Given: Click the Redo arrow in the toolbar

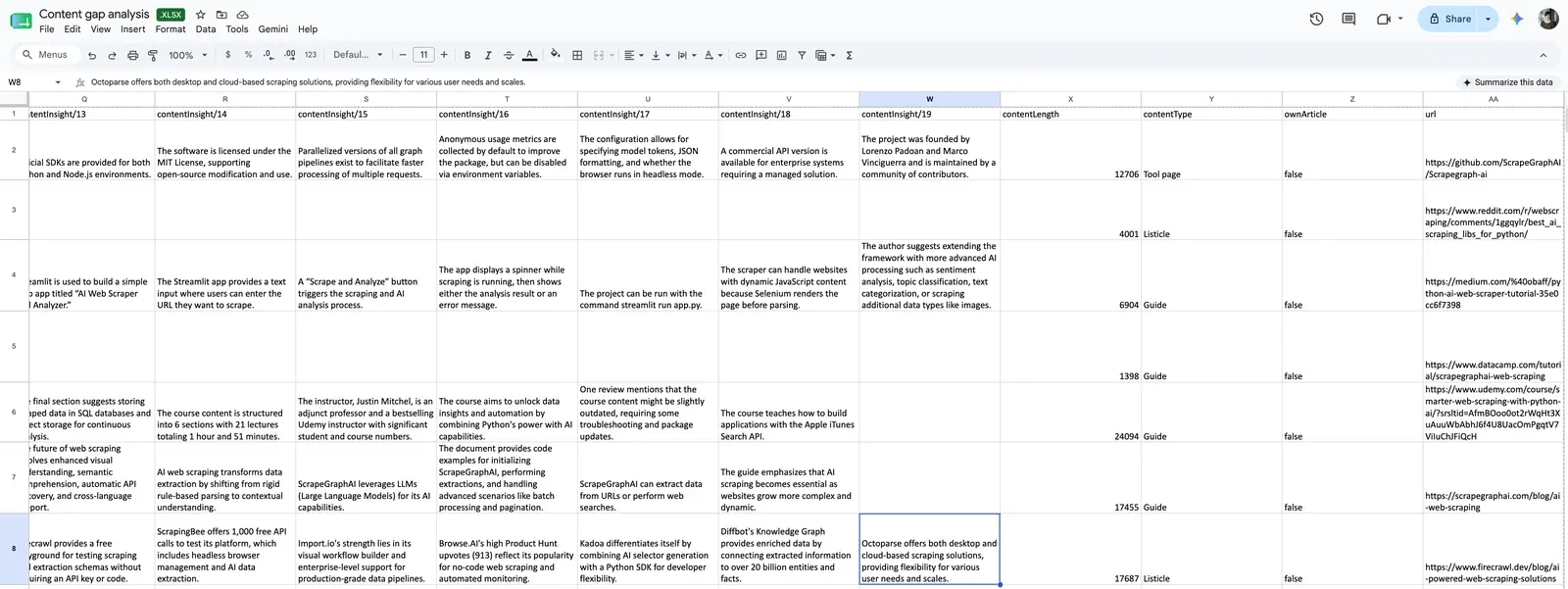Looking at the screenshot, I should click(x=112, y=56).
